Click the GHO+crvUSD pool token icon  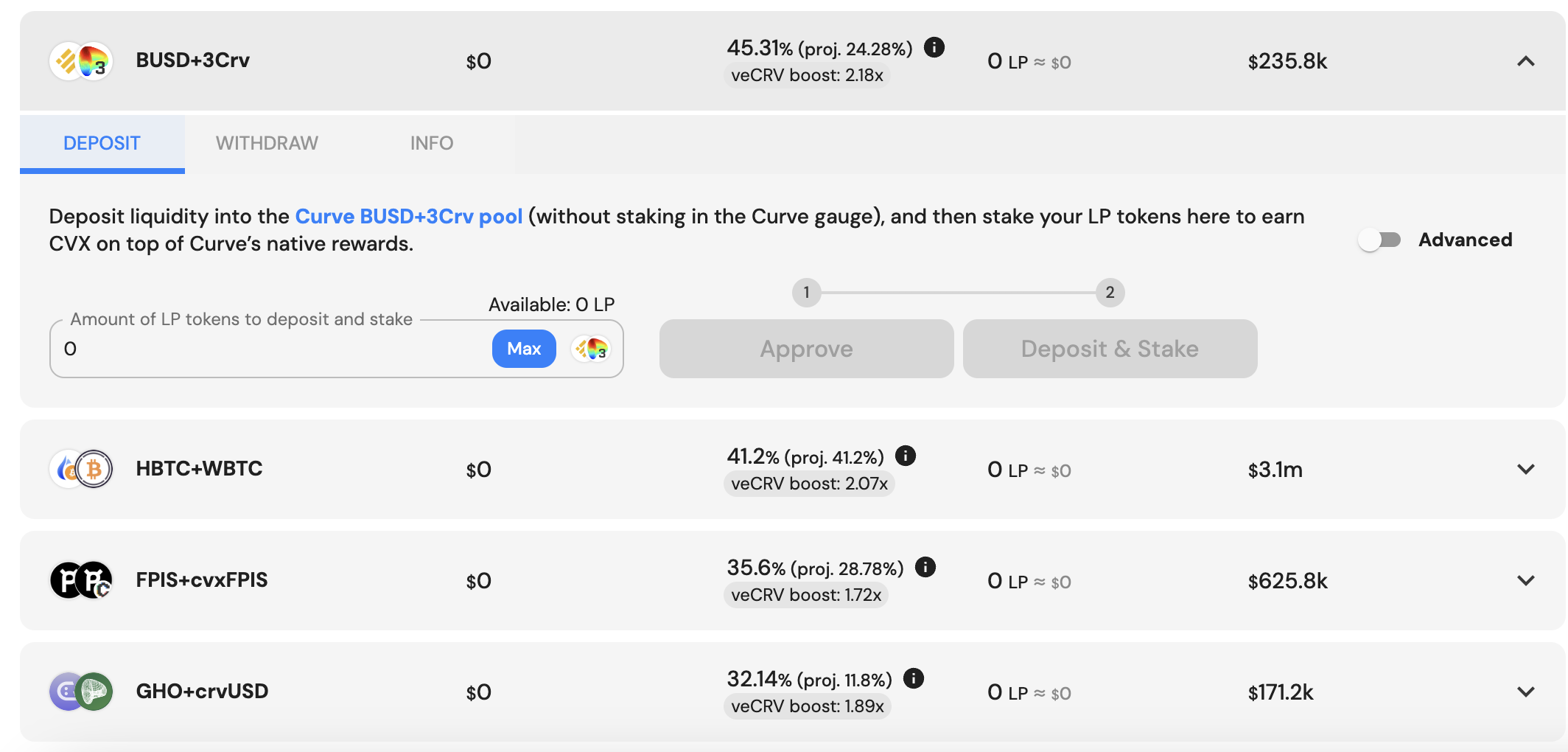tap(81, 692)
